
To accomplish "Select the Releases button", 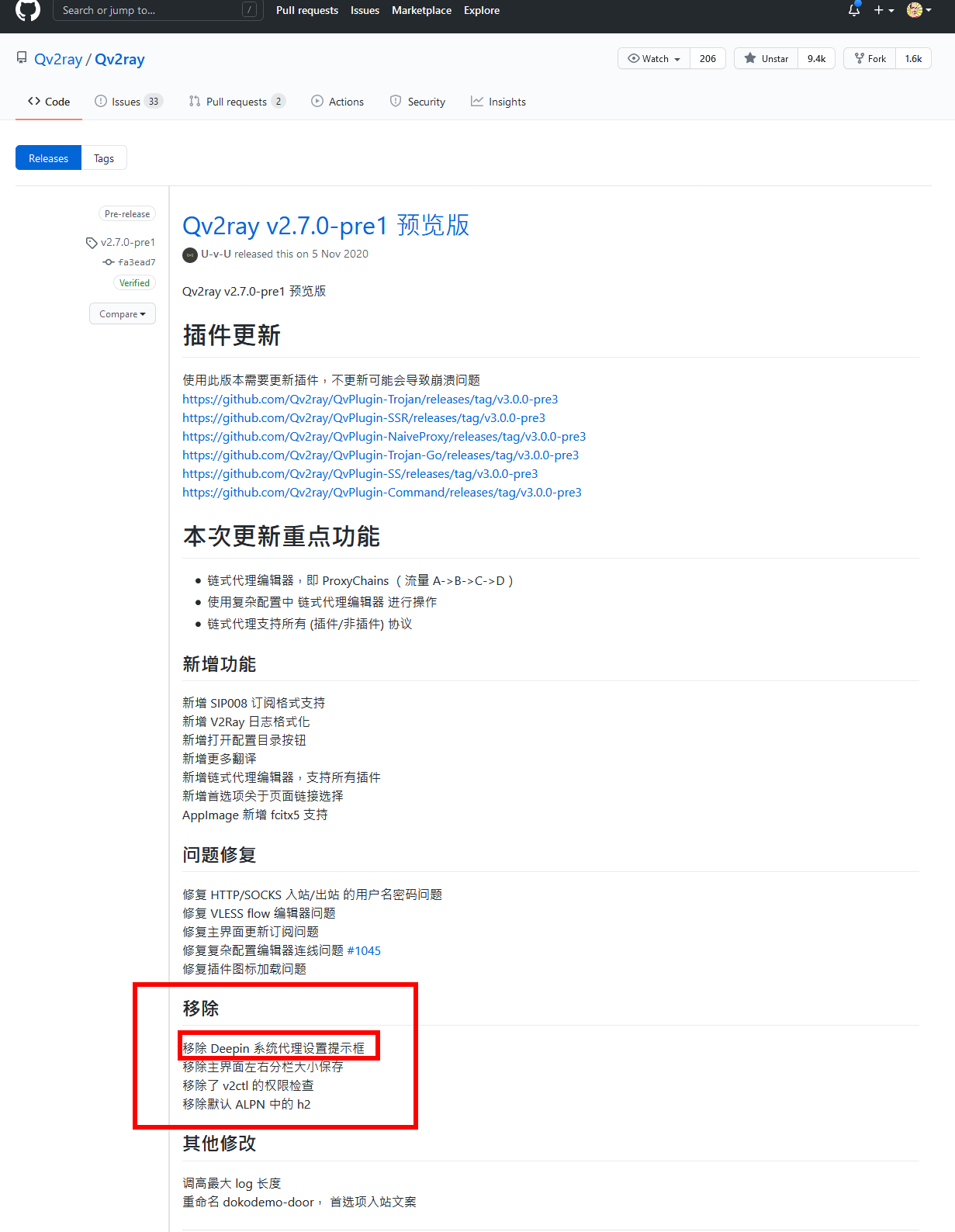I will [x=48, y=158].
